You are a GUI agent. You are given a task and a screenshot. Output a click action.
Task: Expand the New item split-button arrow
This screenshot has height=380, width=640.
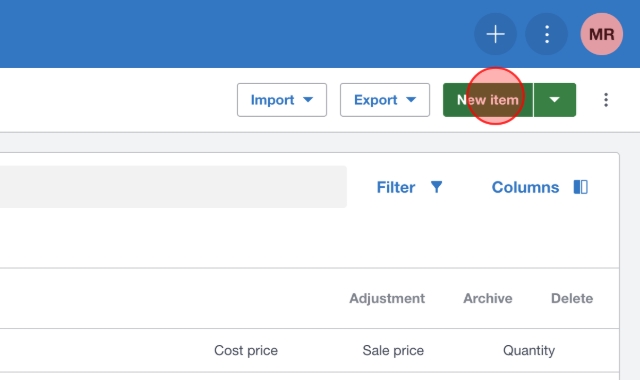click(x=555, y=100)
